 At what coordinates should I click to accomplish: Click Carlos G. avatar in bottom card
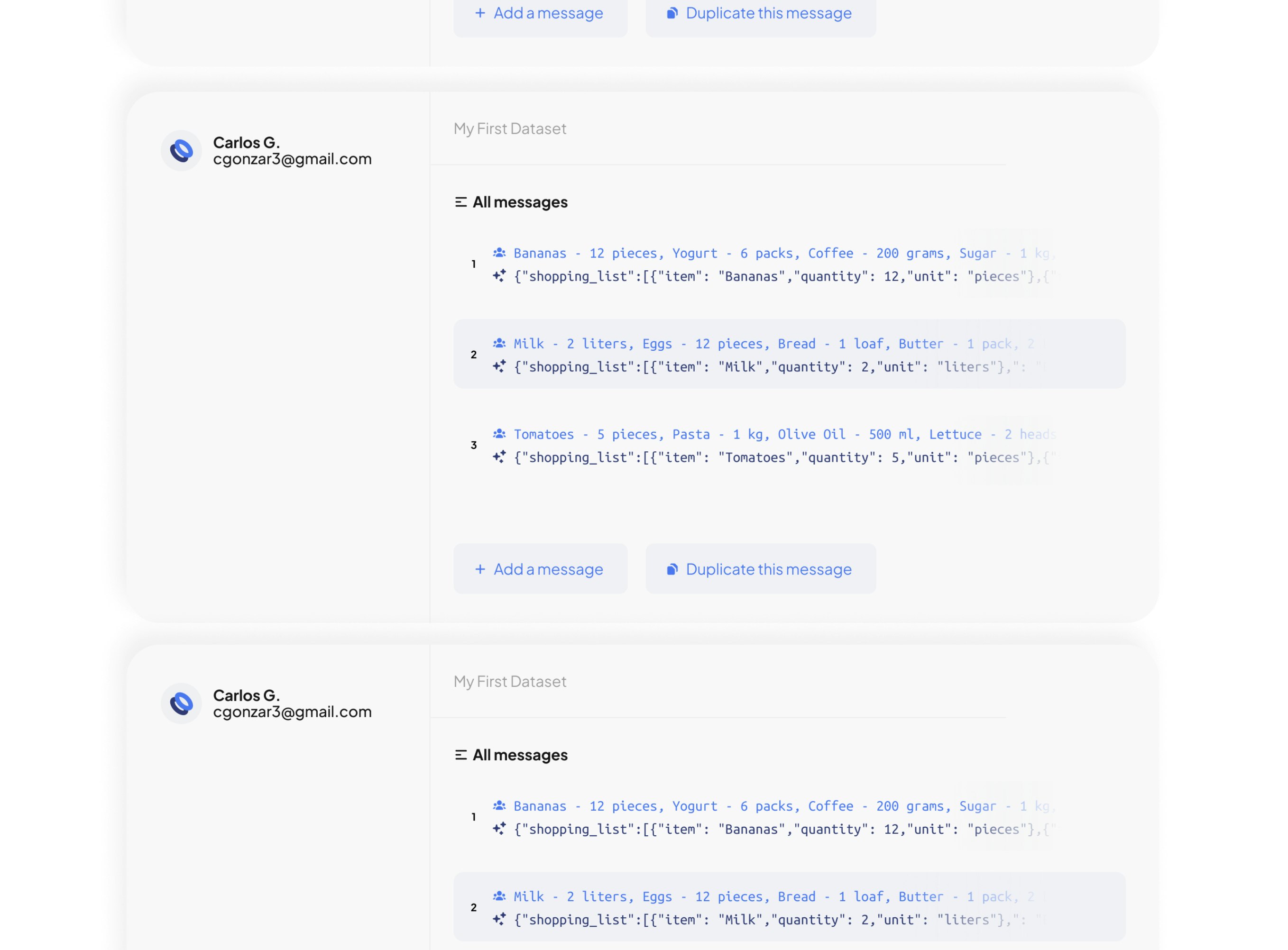[x=181, y=703]
